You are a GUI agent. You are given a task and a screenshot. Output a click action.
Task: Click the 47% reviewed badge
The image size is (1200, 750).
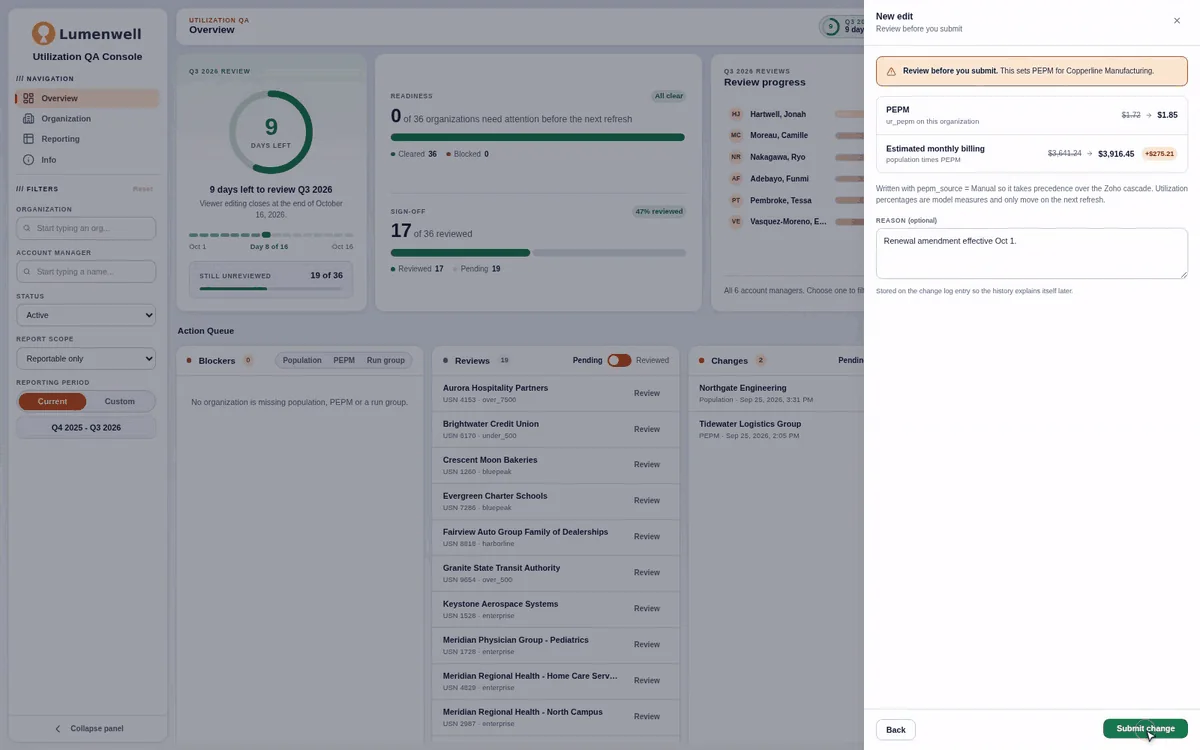(659, 211)
